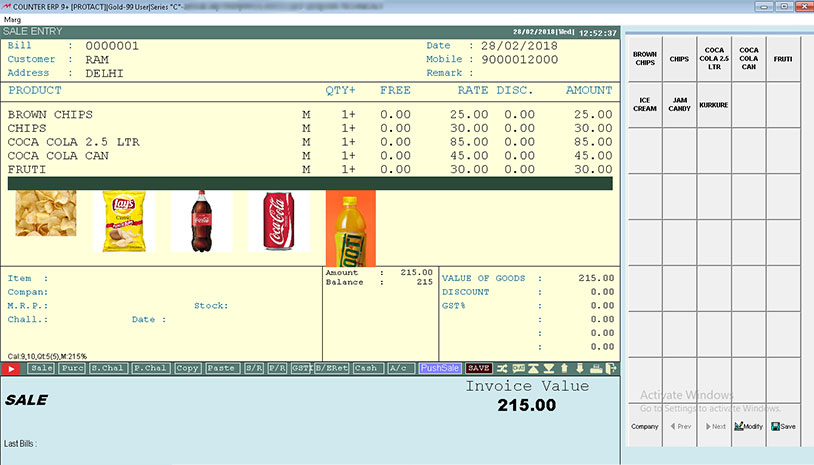Choose the Cash toolbar option

point(368,368)
